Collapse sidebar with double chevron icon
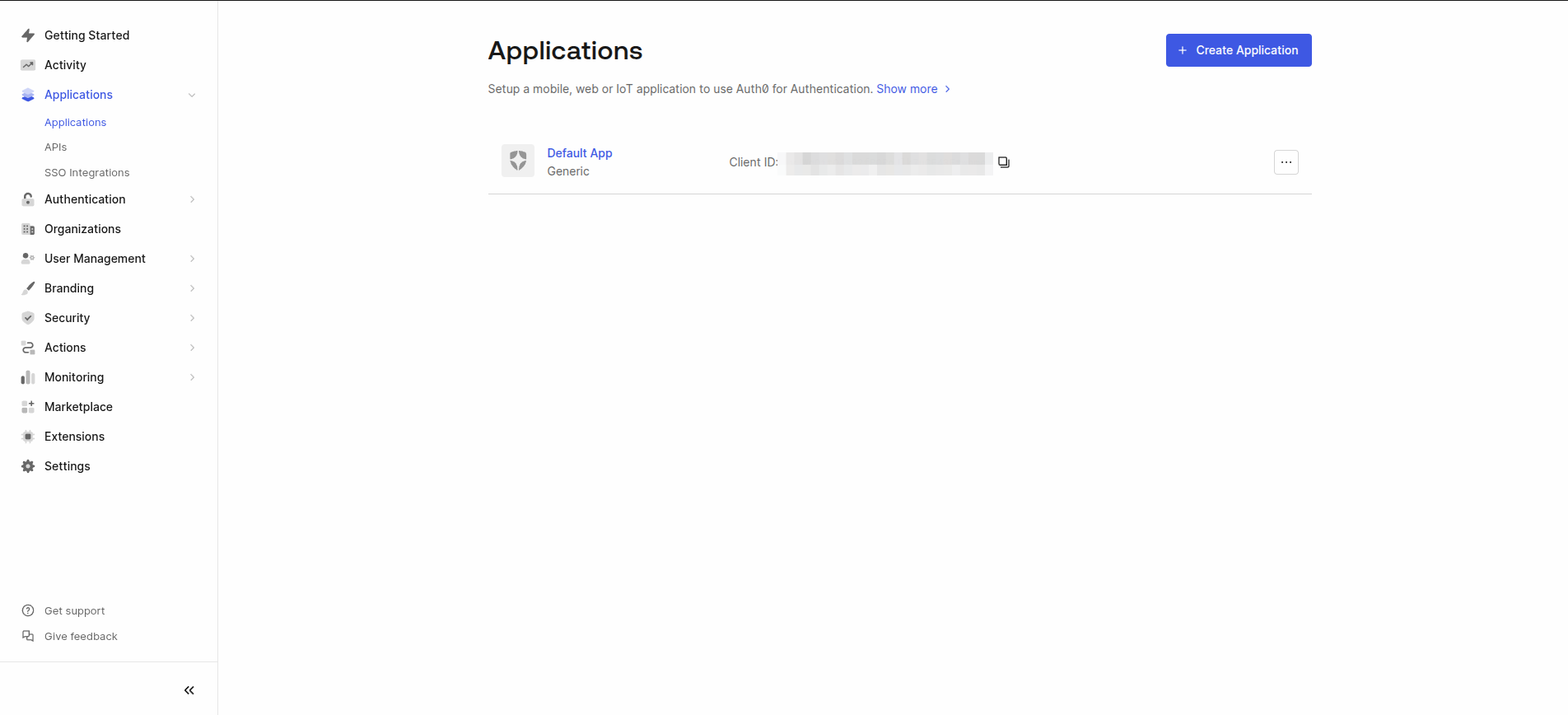1568x715 pixels. click(x=189, y=690)
